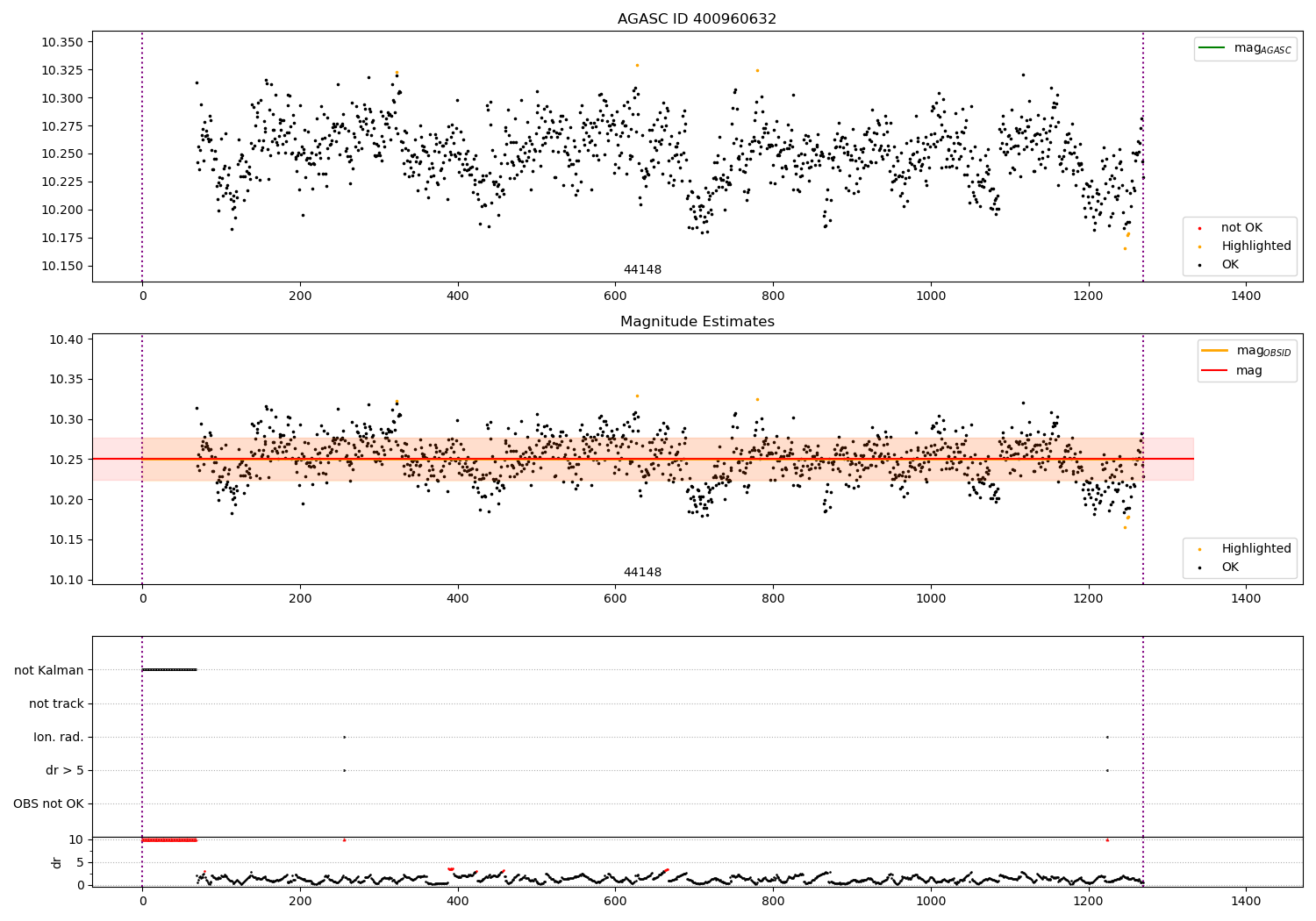The height and width of the screenshot is (921, 1316).
Task: Click the '10' tick on the dr axis
Action: pos(75,839)
